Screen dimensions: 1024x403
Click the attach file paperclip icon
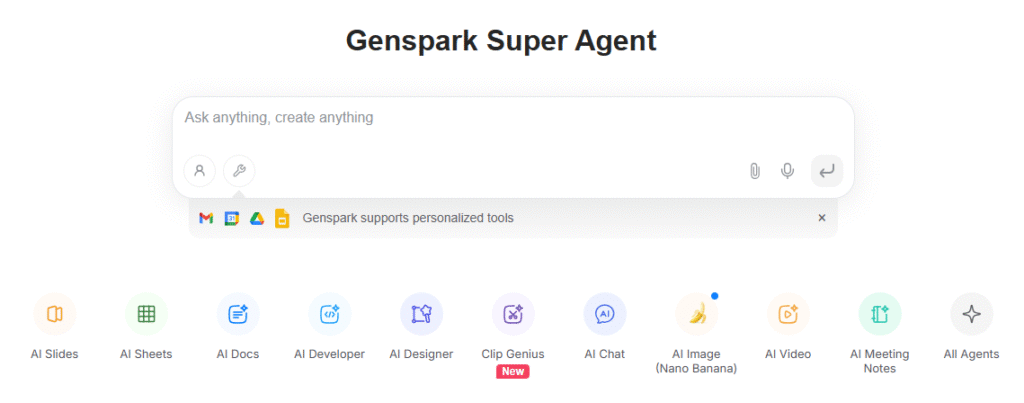(755, 171)
